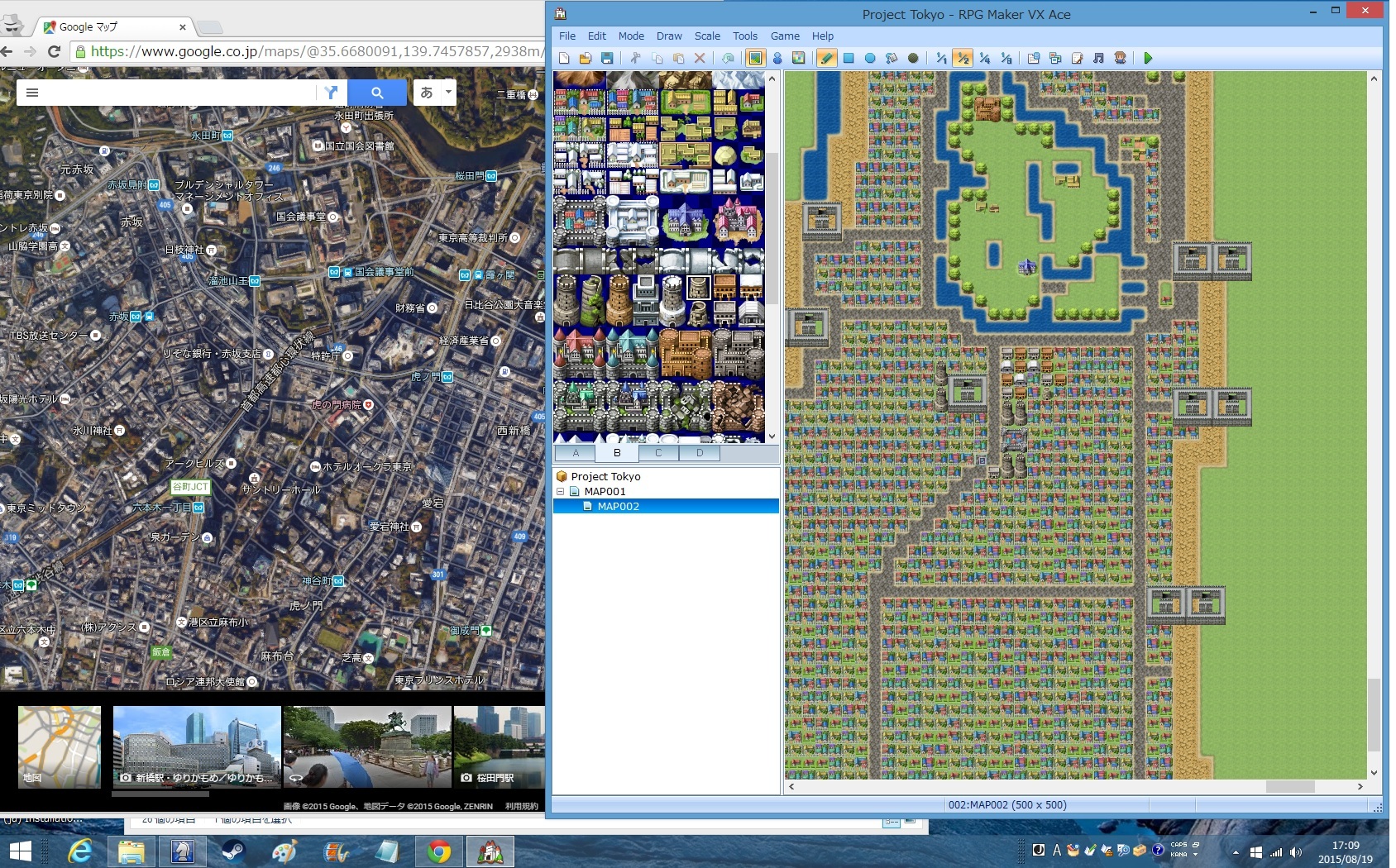Click the 利用規約 link in Google Maps
Screen dimensions: 1396x868
click(x=522, y=806)
